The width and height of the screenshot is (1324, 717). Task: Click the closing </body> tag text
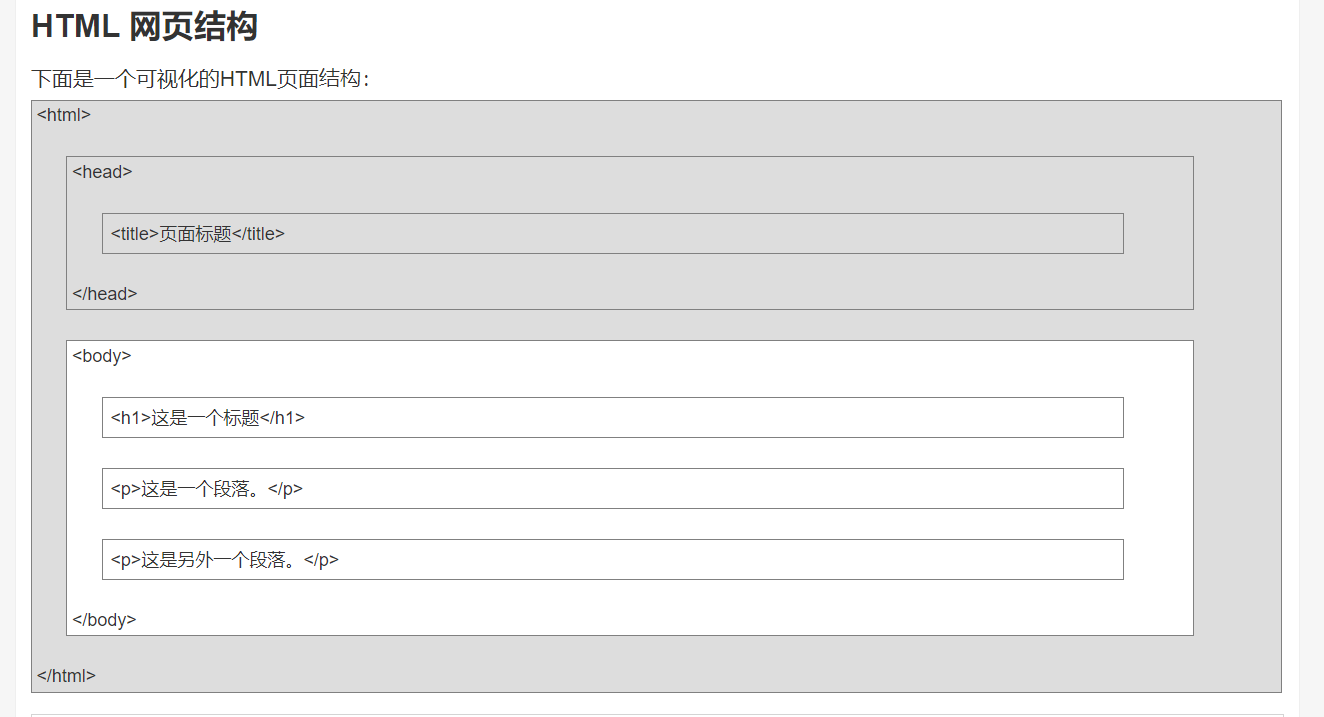coord(104,620)
